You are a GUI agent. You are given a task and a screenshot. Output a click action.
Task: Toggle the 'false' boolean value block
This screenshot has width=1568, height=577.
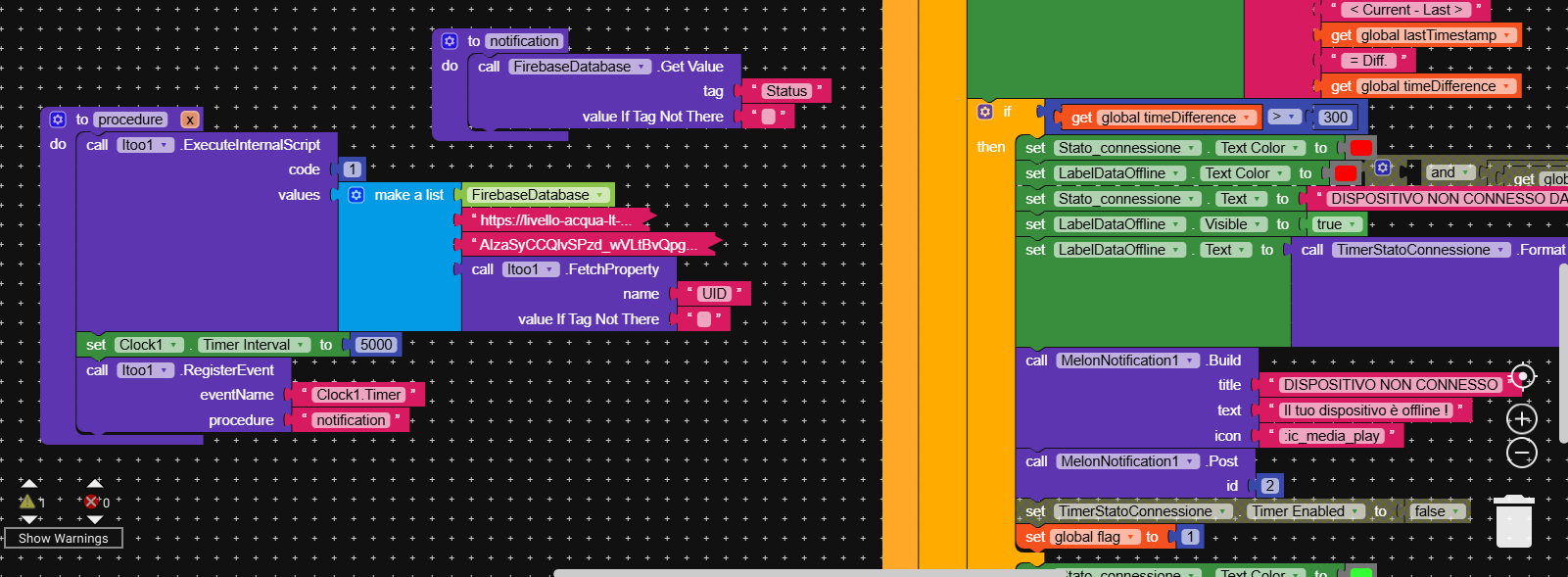[1438, 511]
